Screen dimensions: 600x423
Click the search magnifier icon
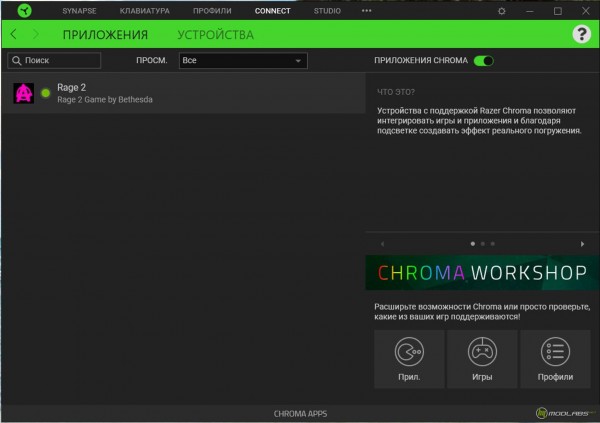pyautogui.click(x=16, y=60)
